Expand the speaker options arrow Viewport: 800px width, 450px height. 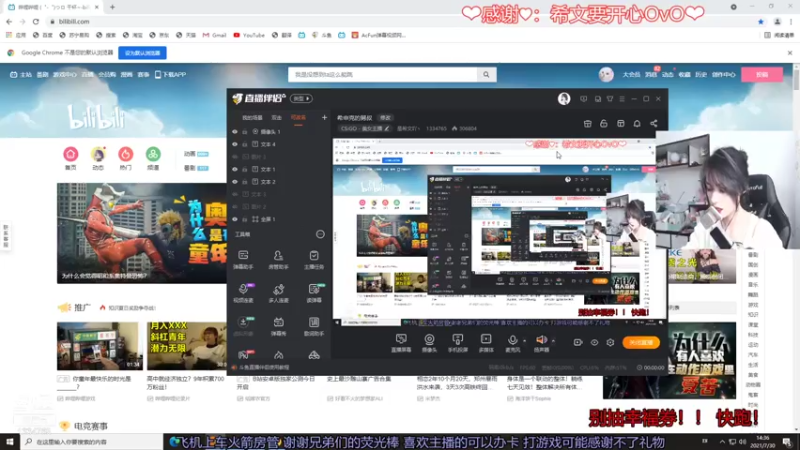coord(553,341)
